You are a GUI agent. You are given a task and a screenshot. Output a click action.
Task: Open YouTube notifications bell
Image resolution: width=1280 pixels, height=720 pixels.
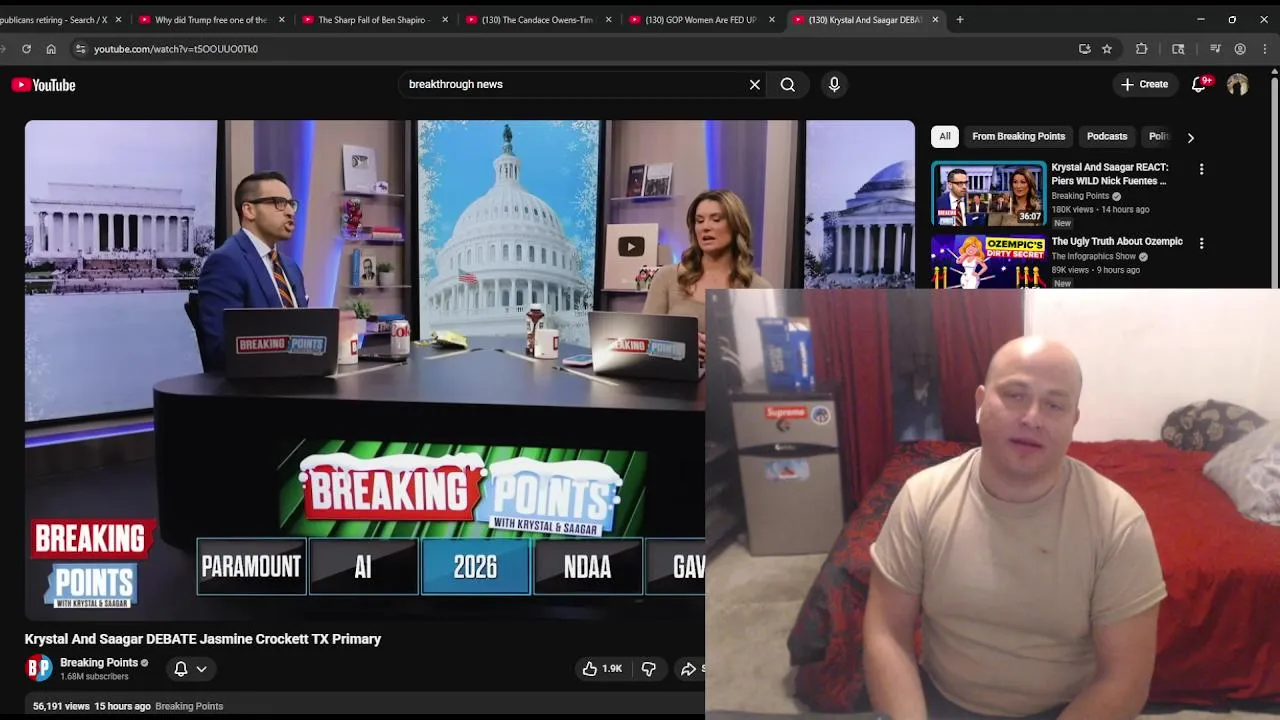click(1199, 85)
